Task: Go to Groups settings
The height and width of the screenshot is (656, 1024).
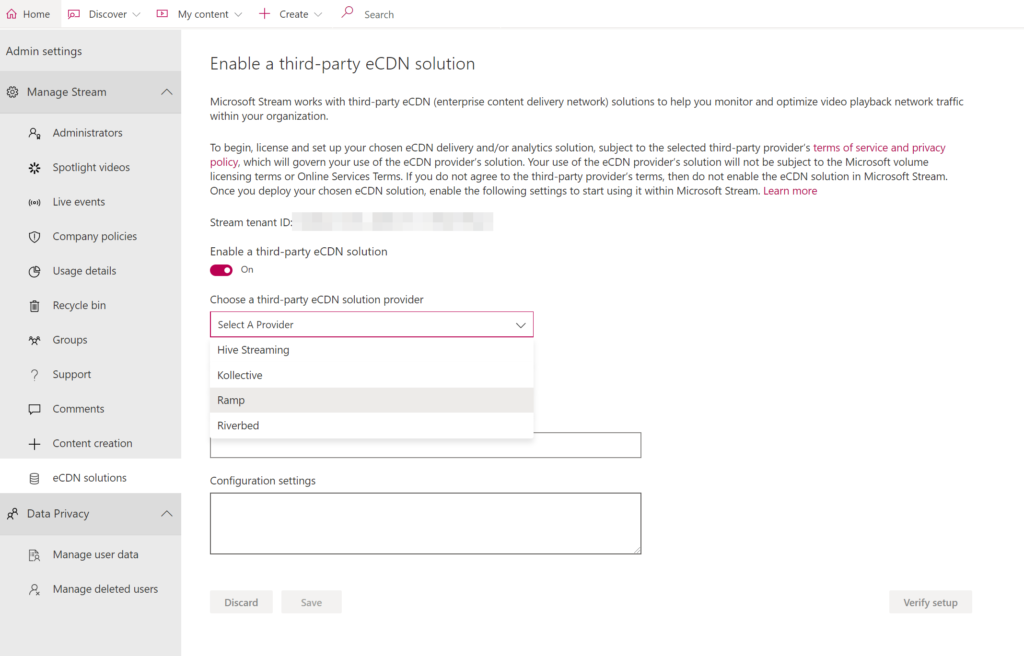Action: (91, 340)
